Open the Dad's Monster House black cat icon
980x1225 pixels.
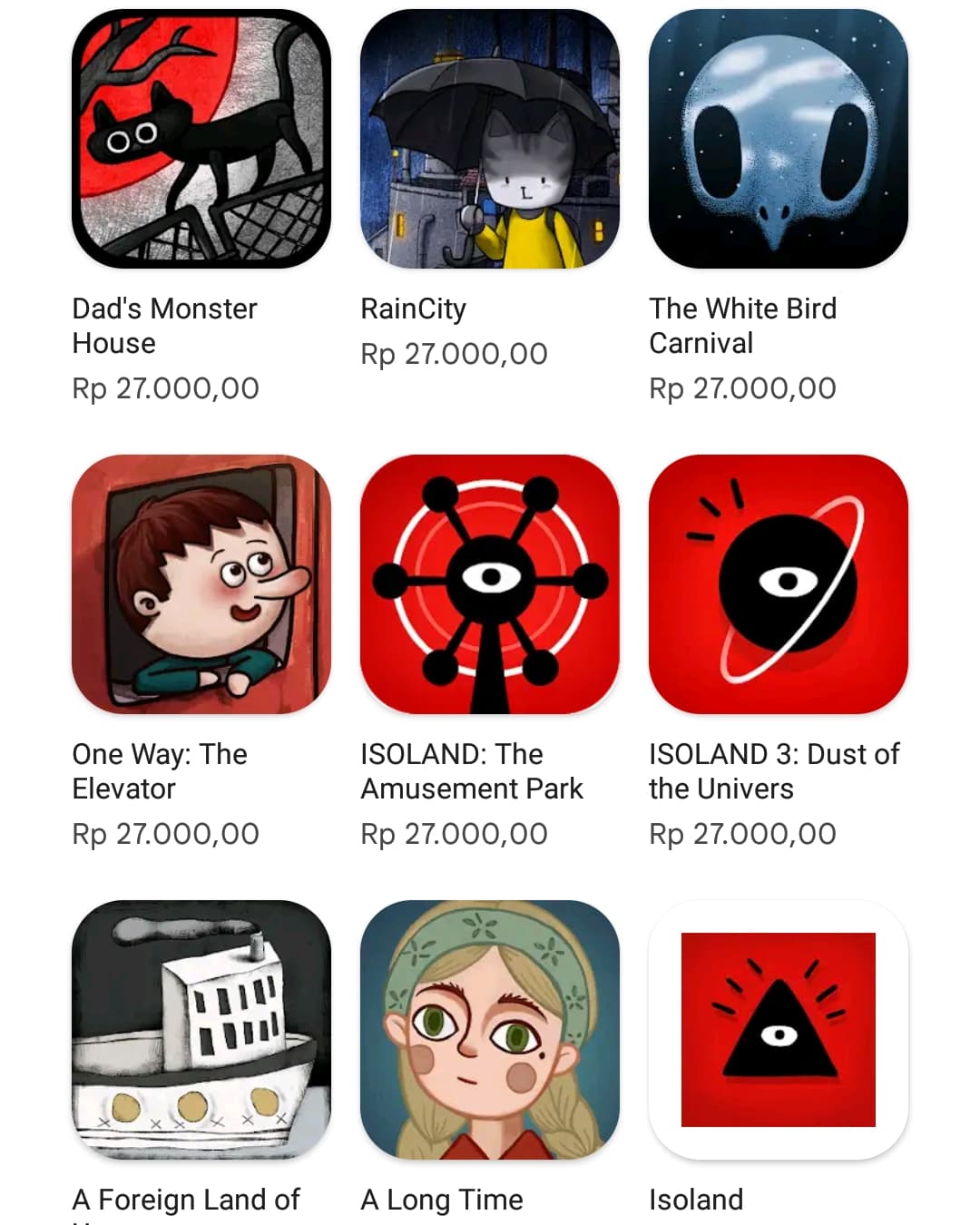tap(201, 139)
